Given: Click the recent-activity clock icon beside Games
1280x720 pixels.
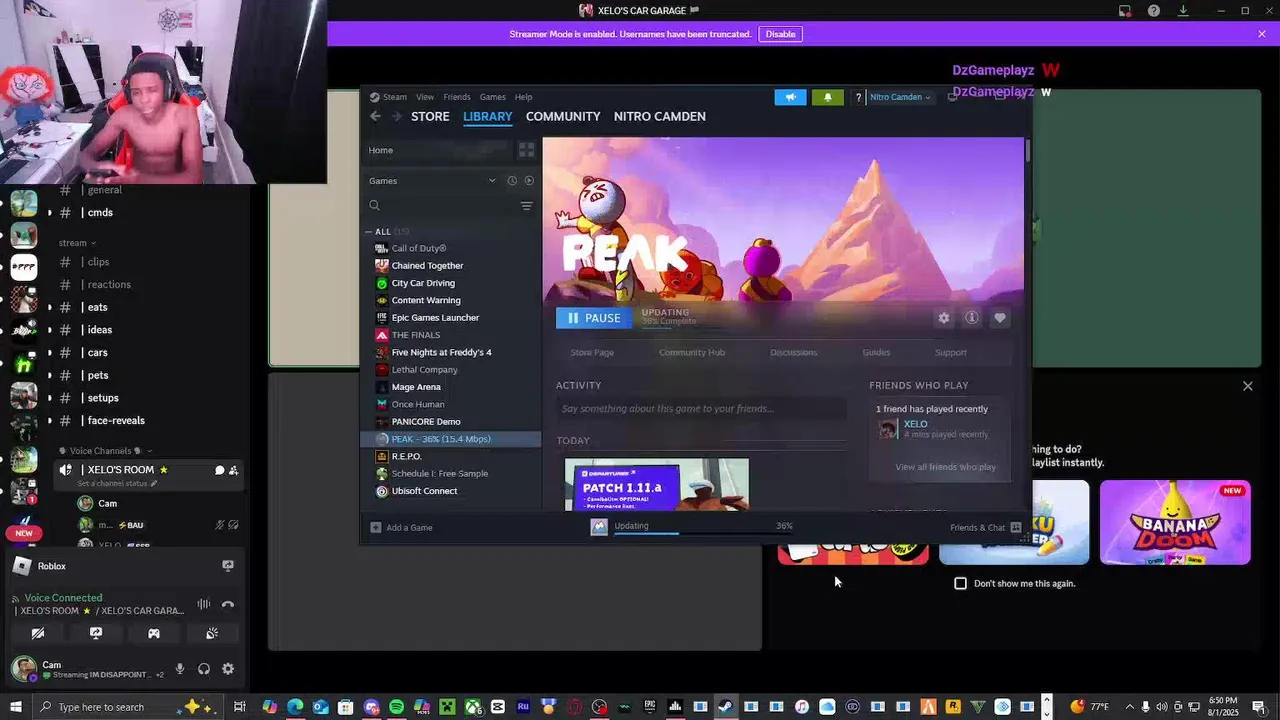Looking at the screenshot, I should [512, 181].
